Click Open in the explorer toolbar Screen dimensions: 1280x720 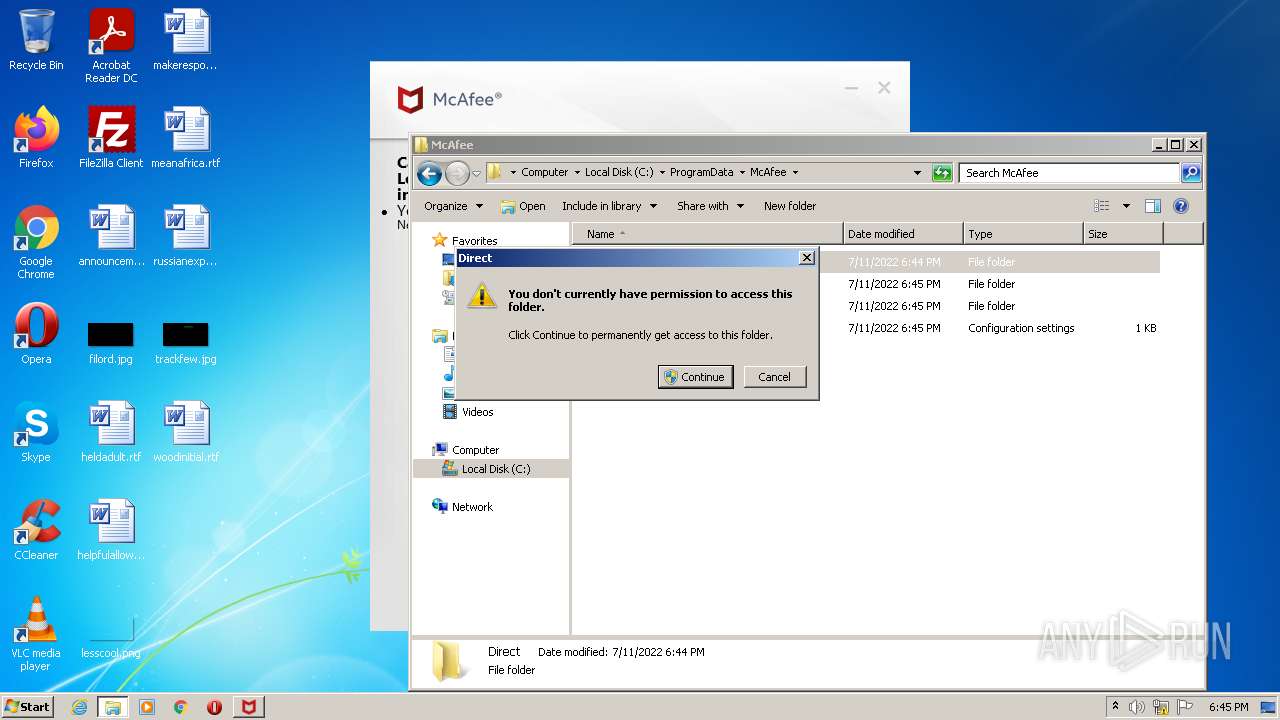[x=523, y=206]
